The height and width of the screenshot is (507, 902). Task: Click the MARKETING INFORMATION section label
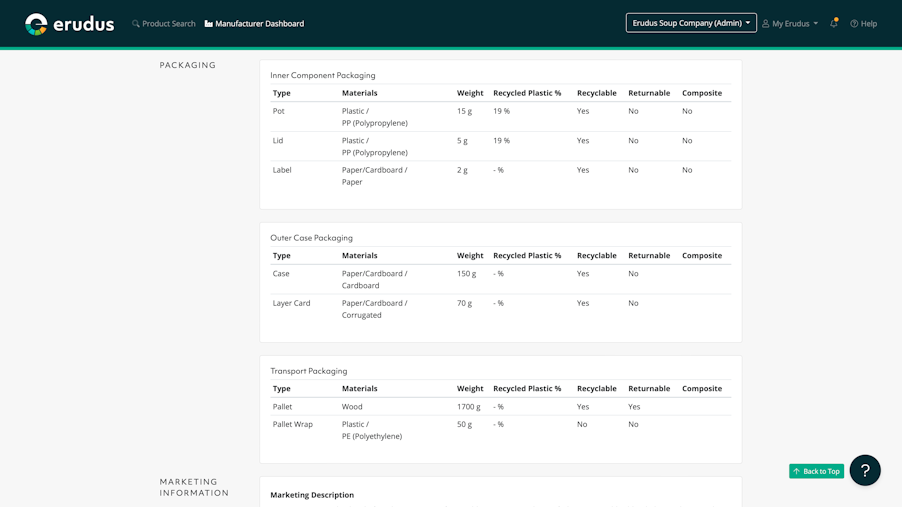[x=194, y=487]
